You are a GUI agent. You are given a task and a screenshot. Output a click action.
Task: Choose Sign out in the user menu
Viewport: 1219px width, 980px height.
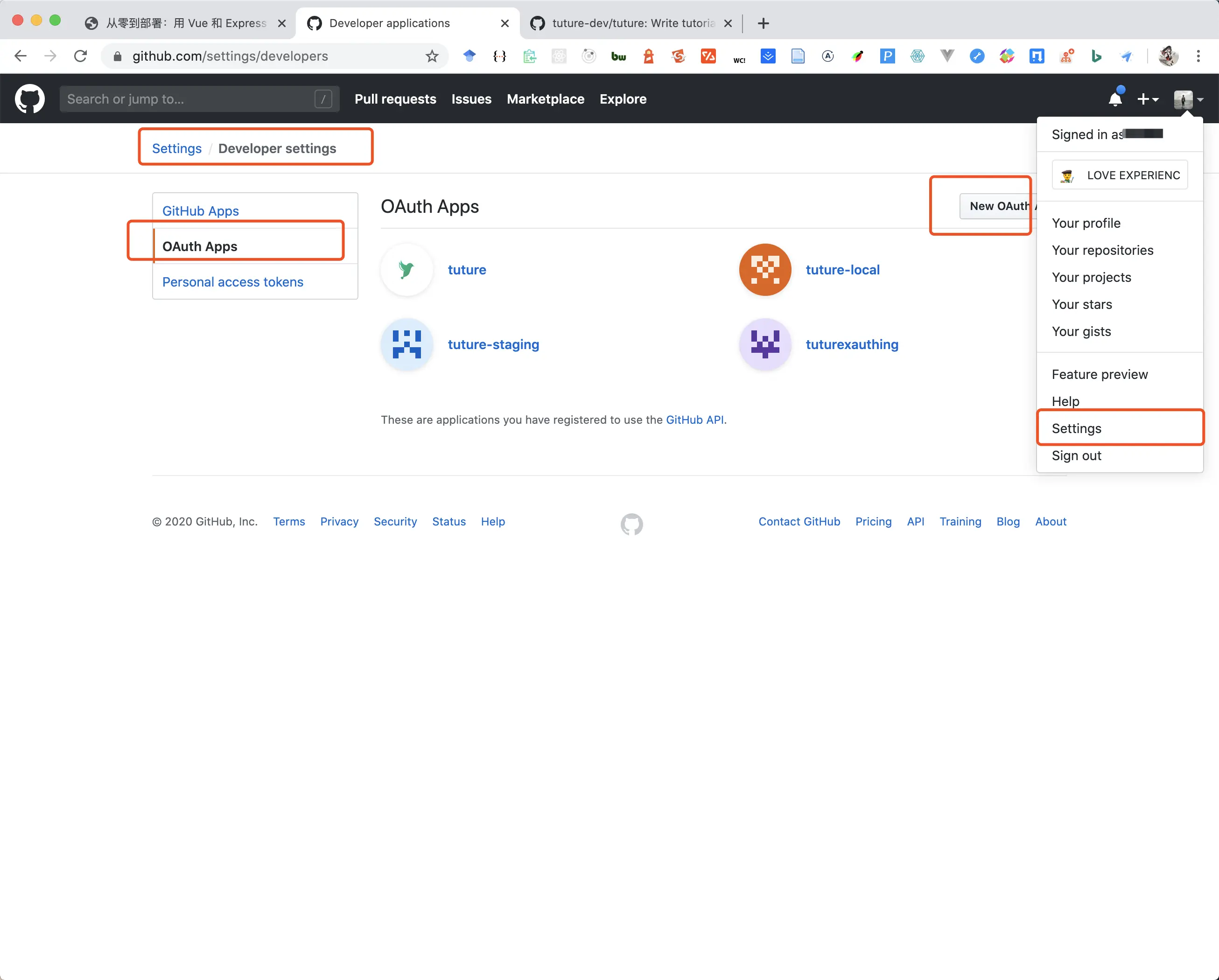(x=1120, y=456)
